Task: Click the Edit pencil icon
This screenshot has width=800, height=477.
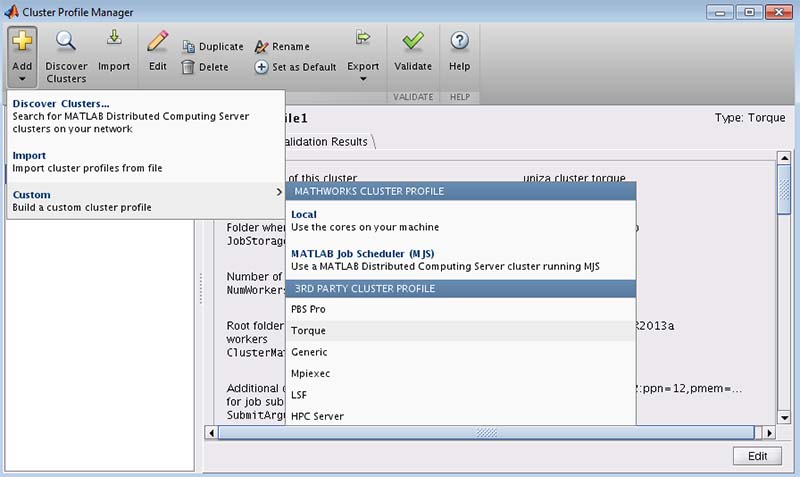Action: 157,42
